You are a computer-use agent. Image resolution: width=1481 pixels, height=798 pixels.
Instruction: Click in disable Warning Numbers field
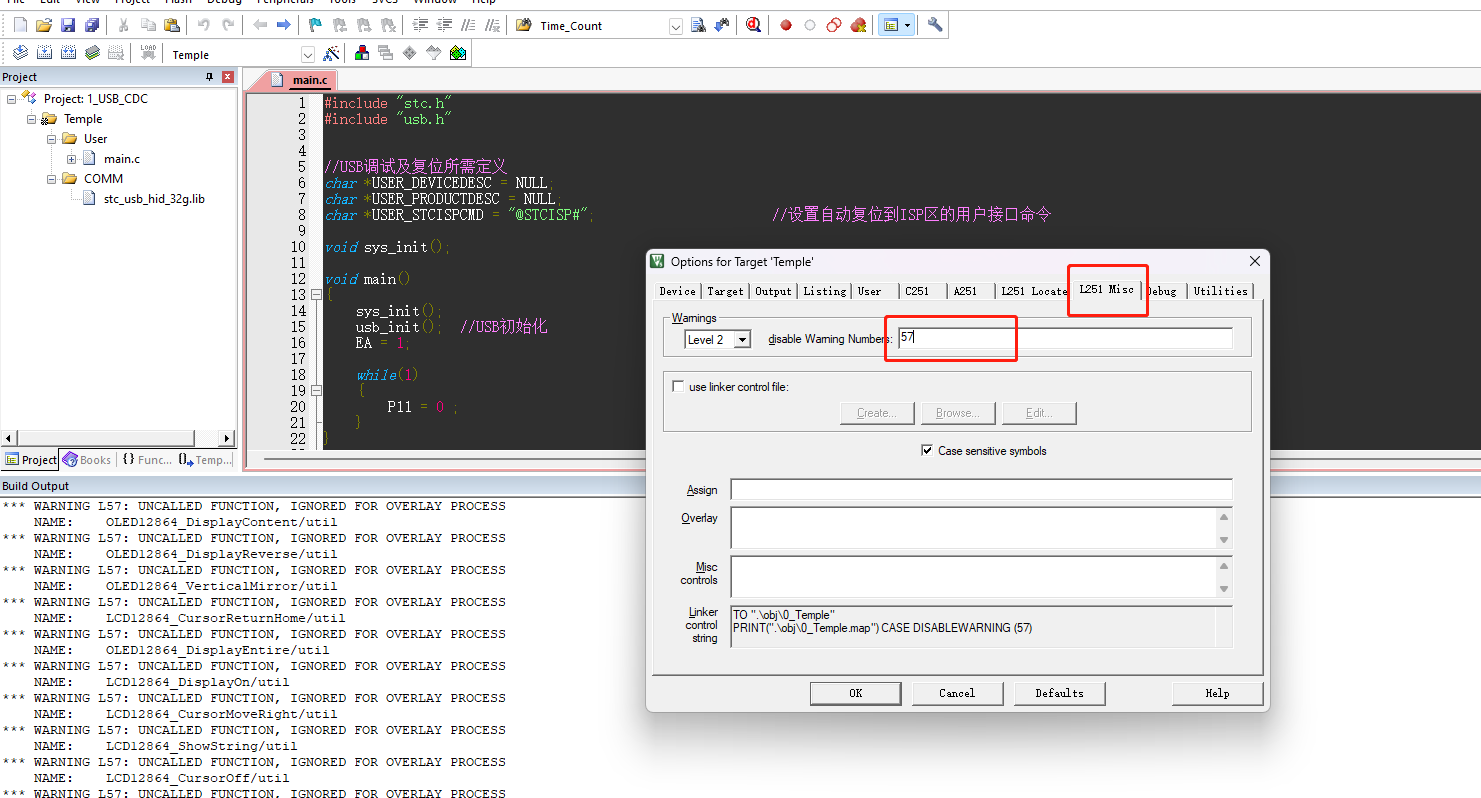tap(1065, 339)
